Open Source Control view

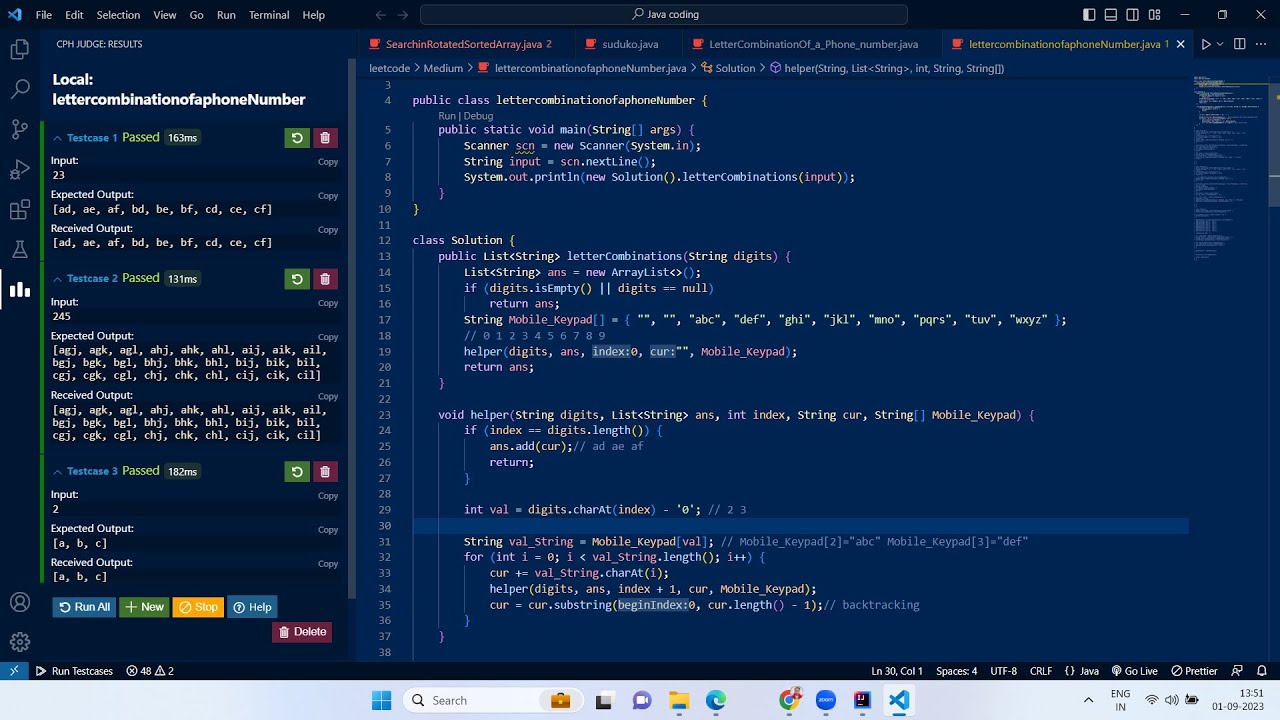click(19, 129)
